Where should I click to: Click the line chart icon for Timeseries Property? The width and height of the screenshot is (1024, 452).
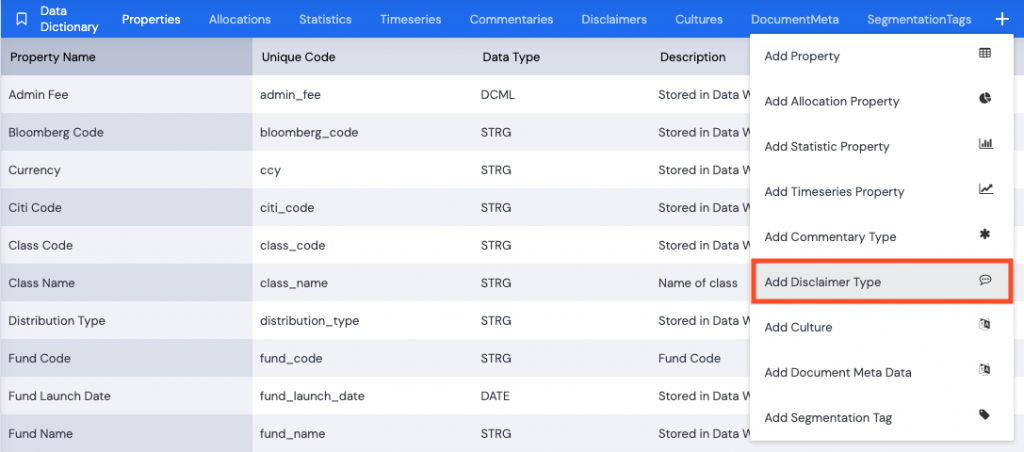point(985,189)
